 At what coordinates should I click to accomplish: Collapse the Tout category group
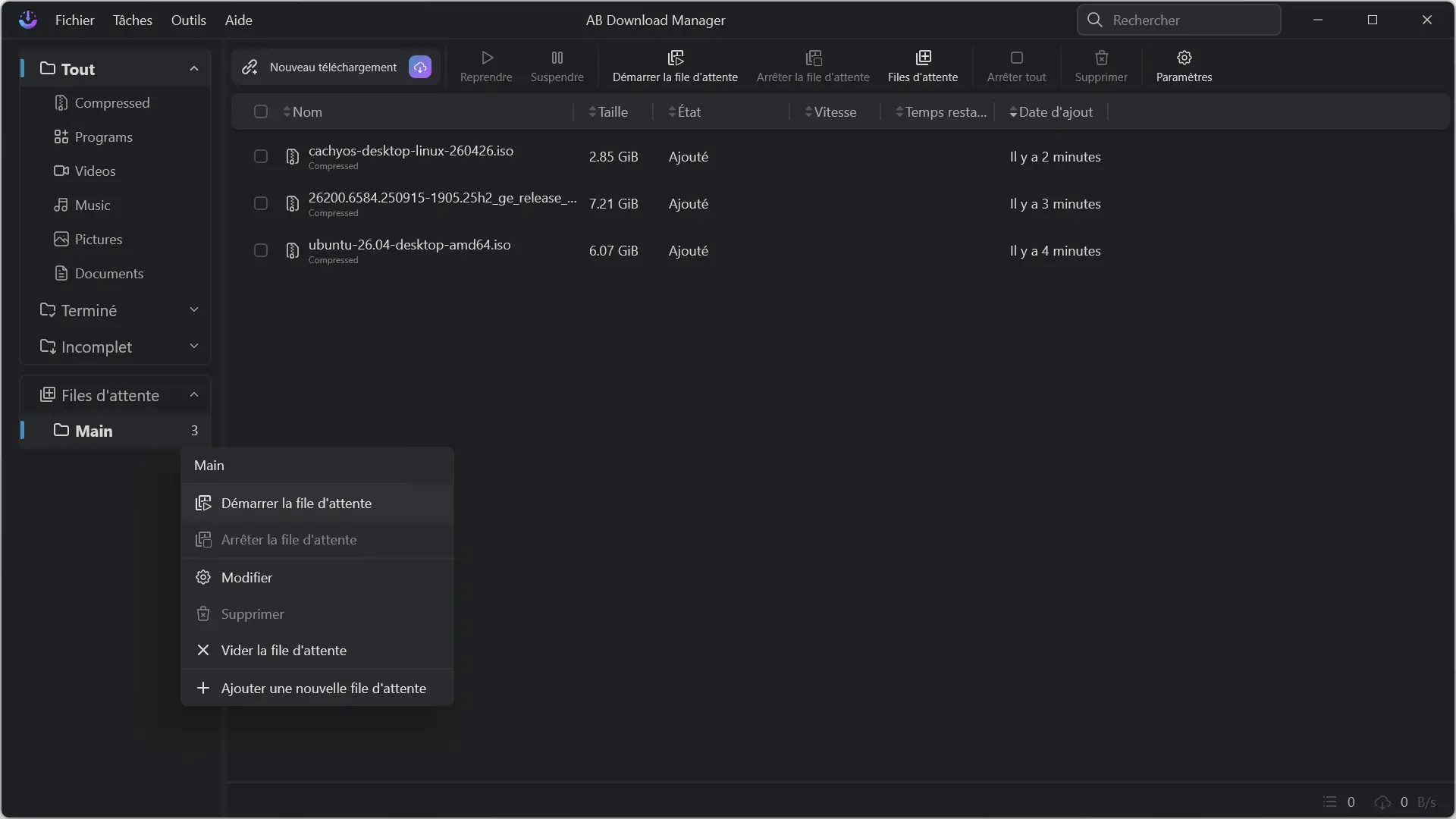[x=194, y=69]
